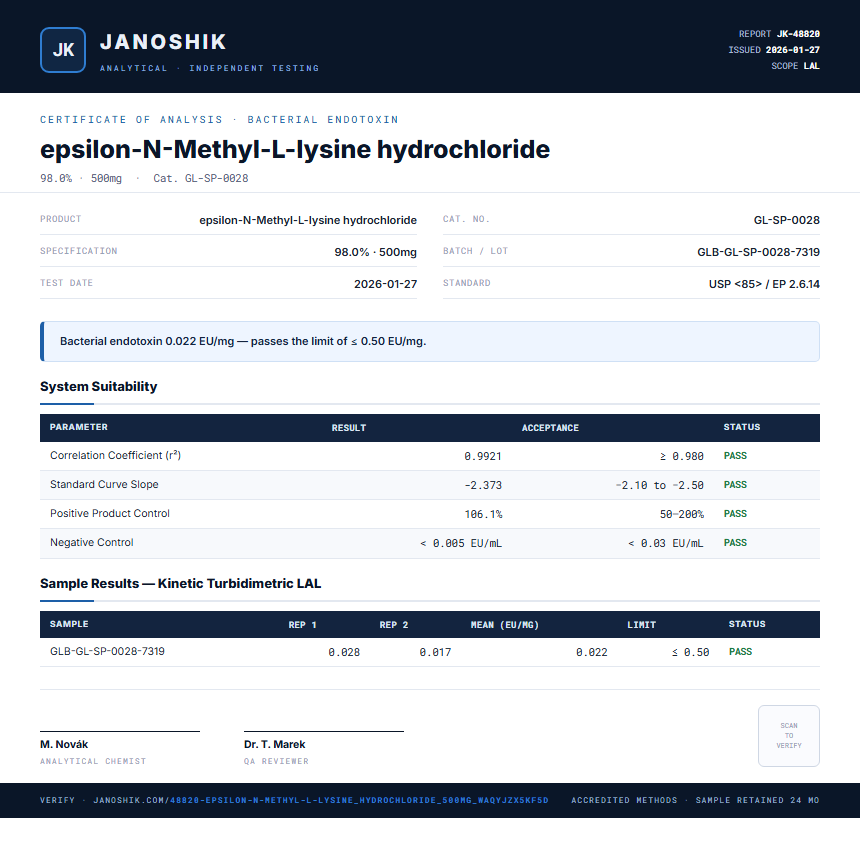Viewport: 860px width, 846px height.
Task: Click Negative Control result < 0.005 EU/mL
Action: (461, 544)
